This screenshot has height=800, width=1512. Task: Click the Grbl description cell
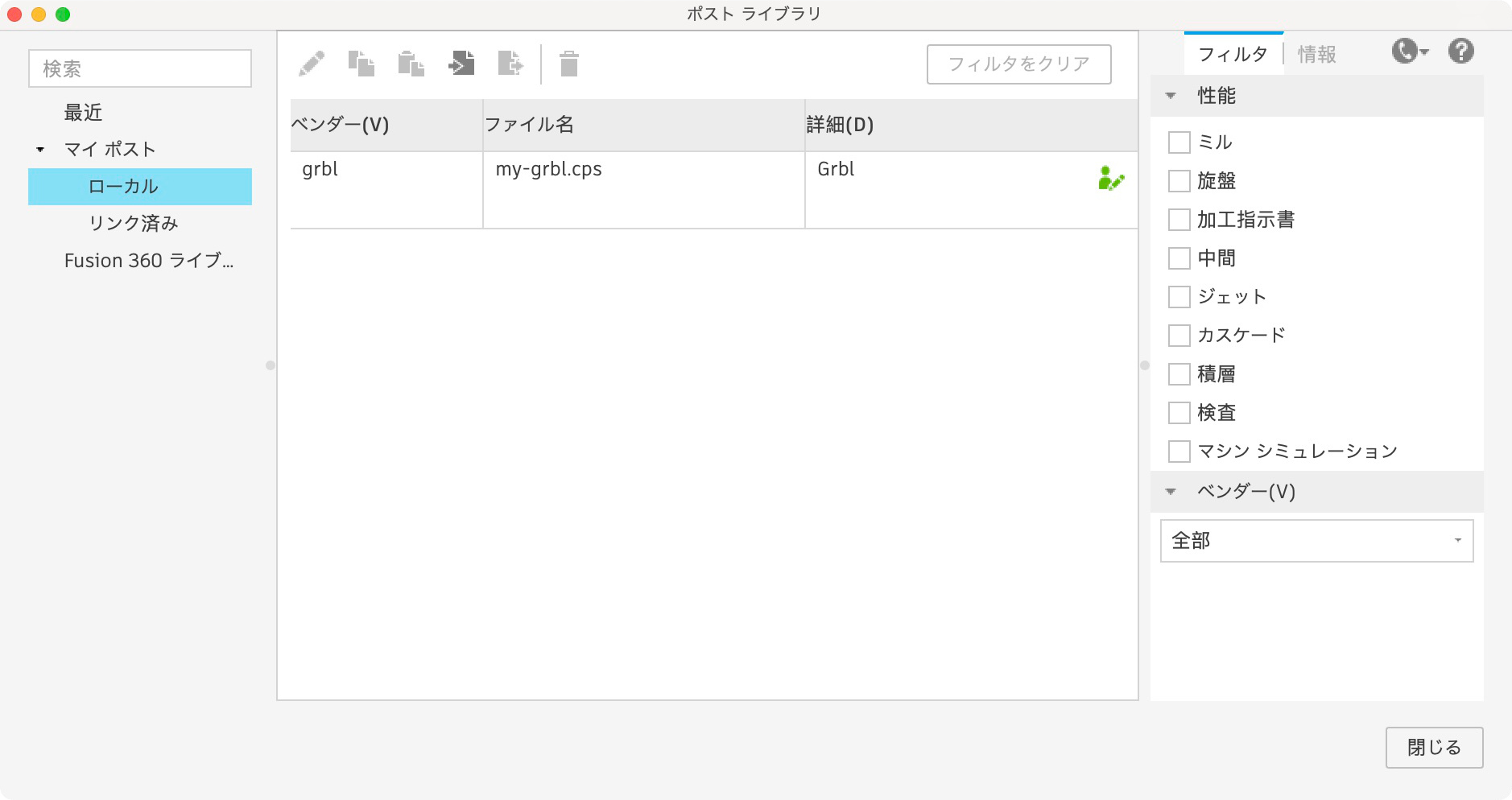972,190
